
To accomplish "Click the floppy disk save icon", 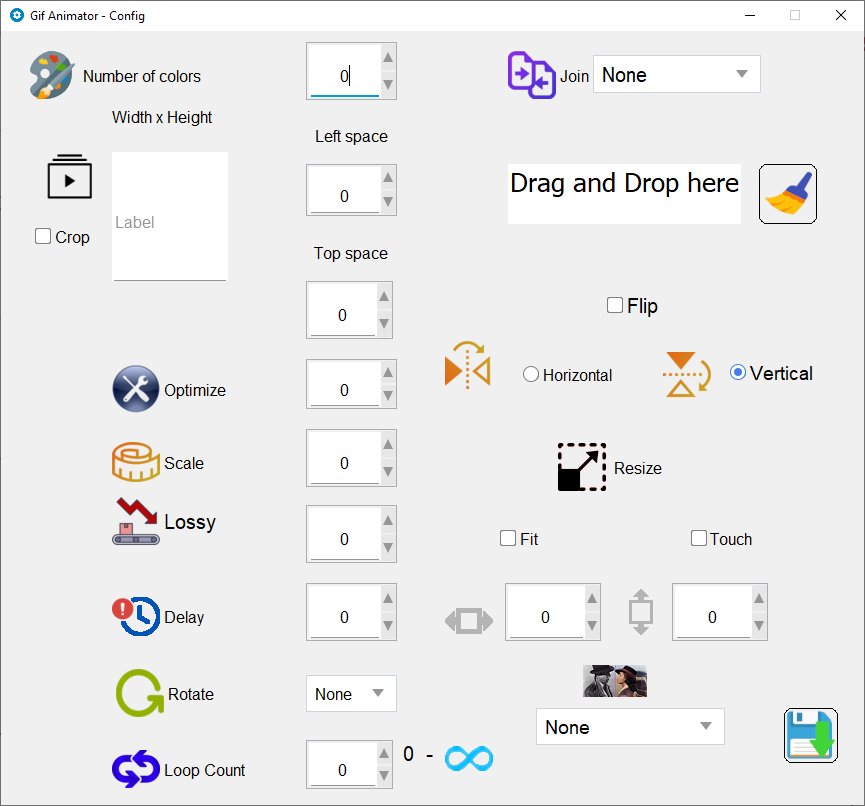I will pyautogui.click(x=810, y=735).
